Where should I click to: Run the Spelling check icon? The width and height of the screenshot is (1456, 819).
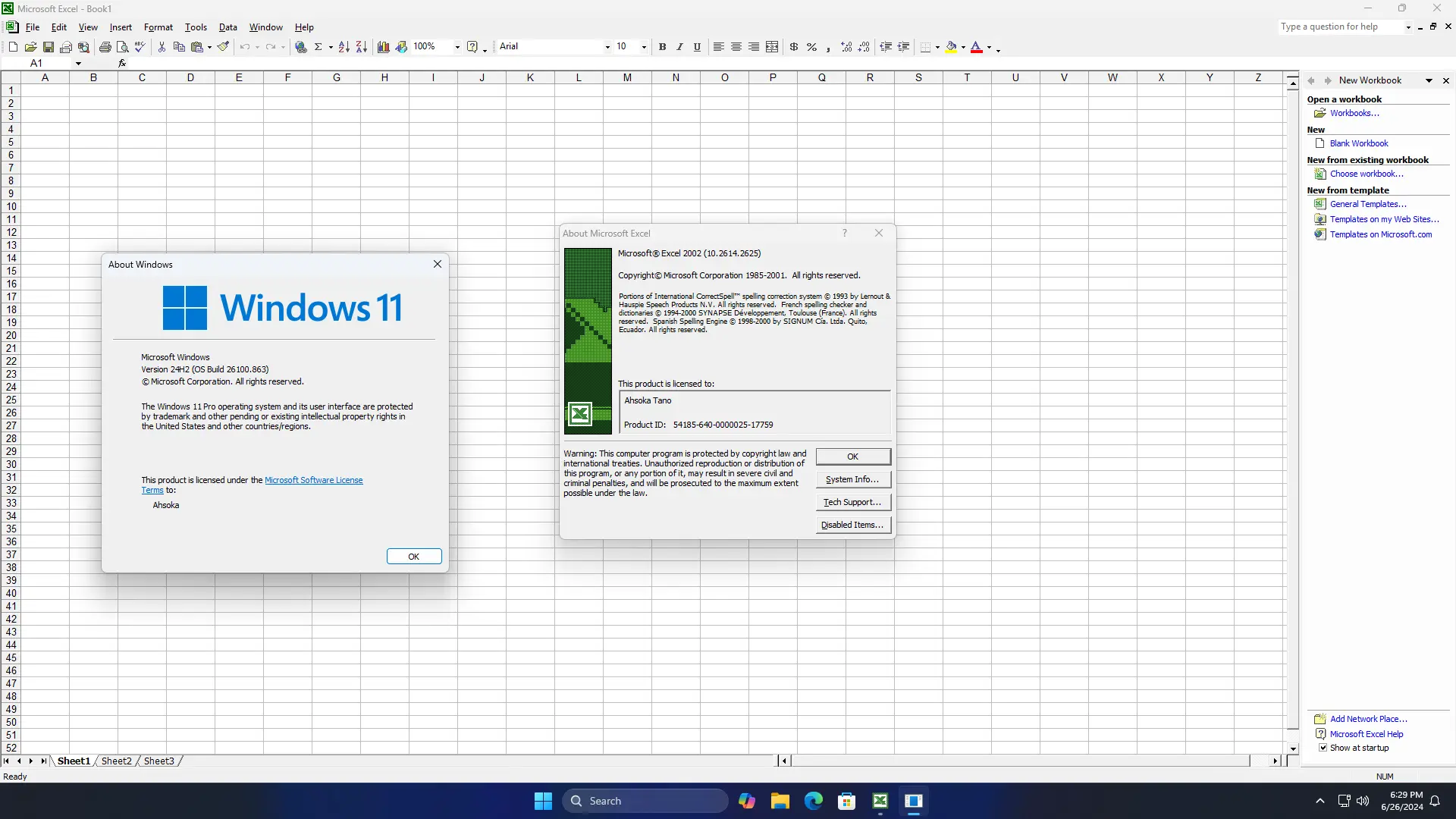pyautogui.click(x=140, y=47)
